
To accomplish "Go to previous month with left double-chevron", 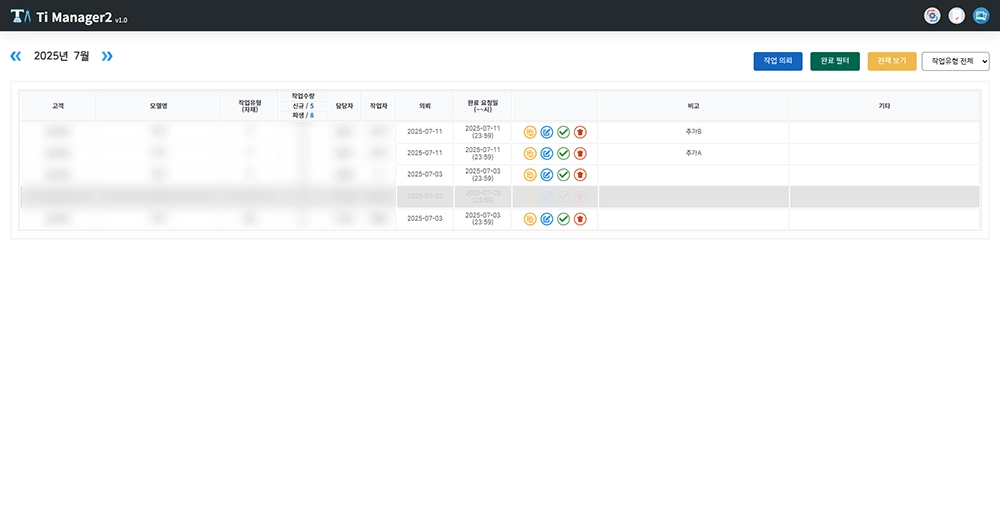I will pos(16,56).
